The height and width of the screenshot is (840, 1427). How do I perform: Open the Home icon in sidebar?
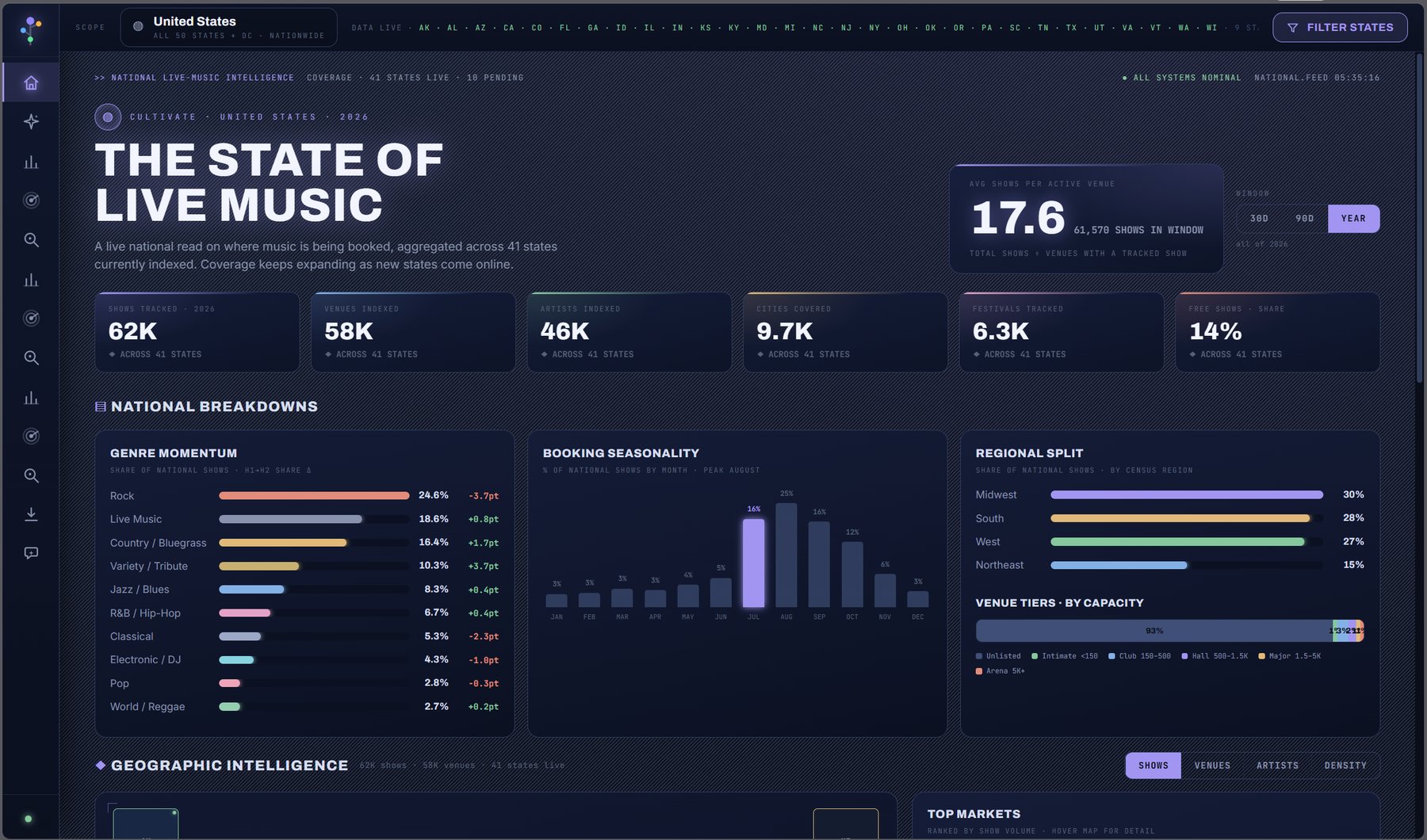click(x=31, y=82)
